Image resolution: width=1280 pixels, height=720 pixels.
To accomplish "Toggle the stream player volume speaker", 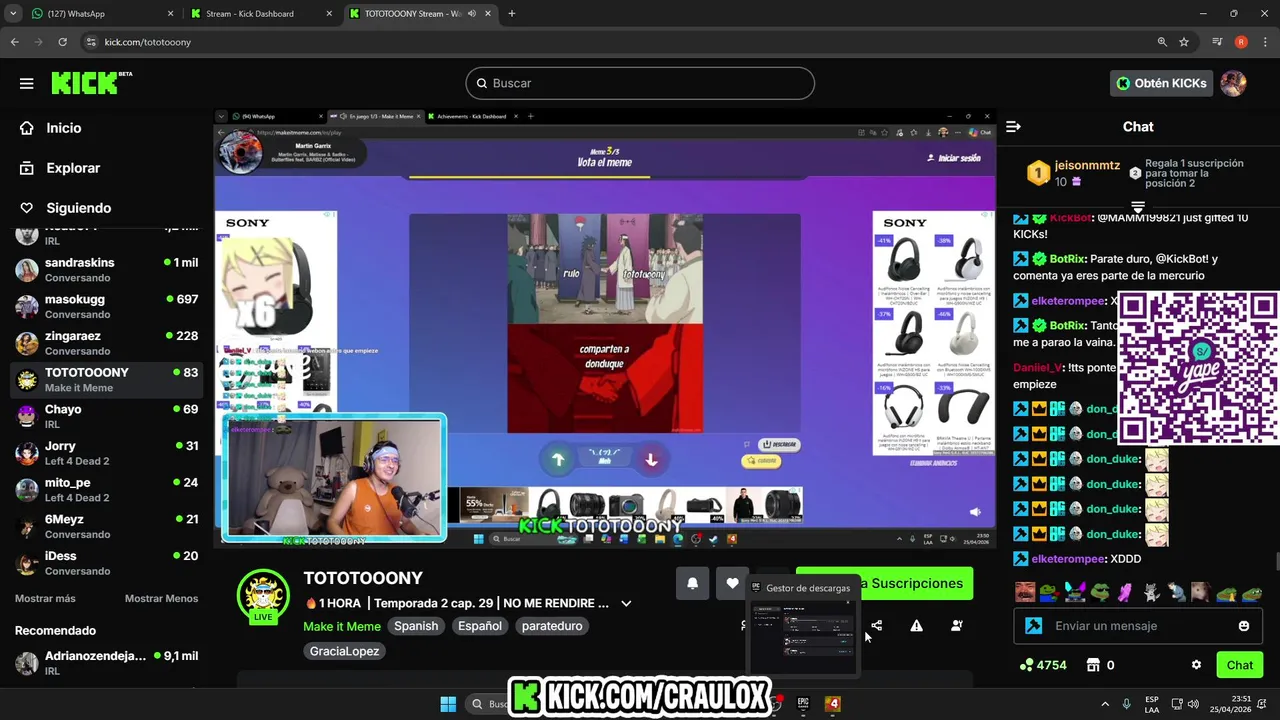I will (975, 512).
